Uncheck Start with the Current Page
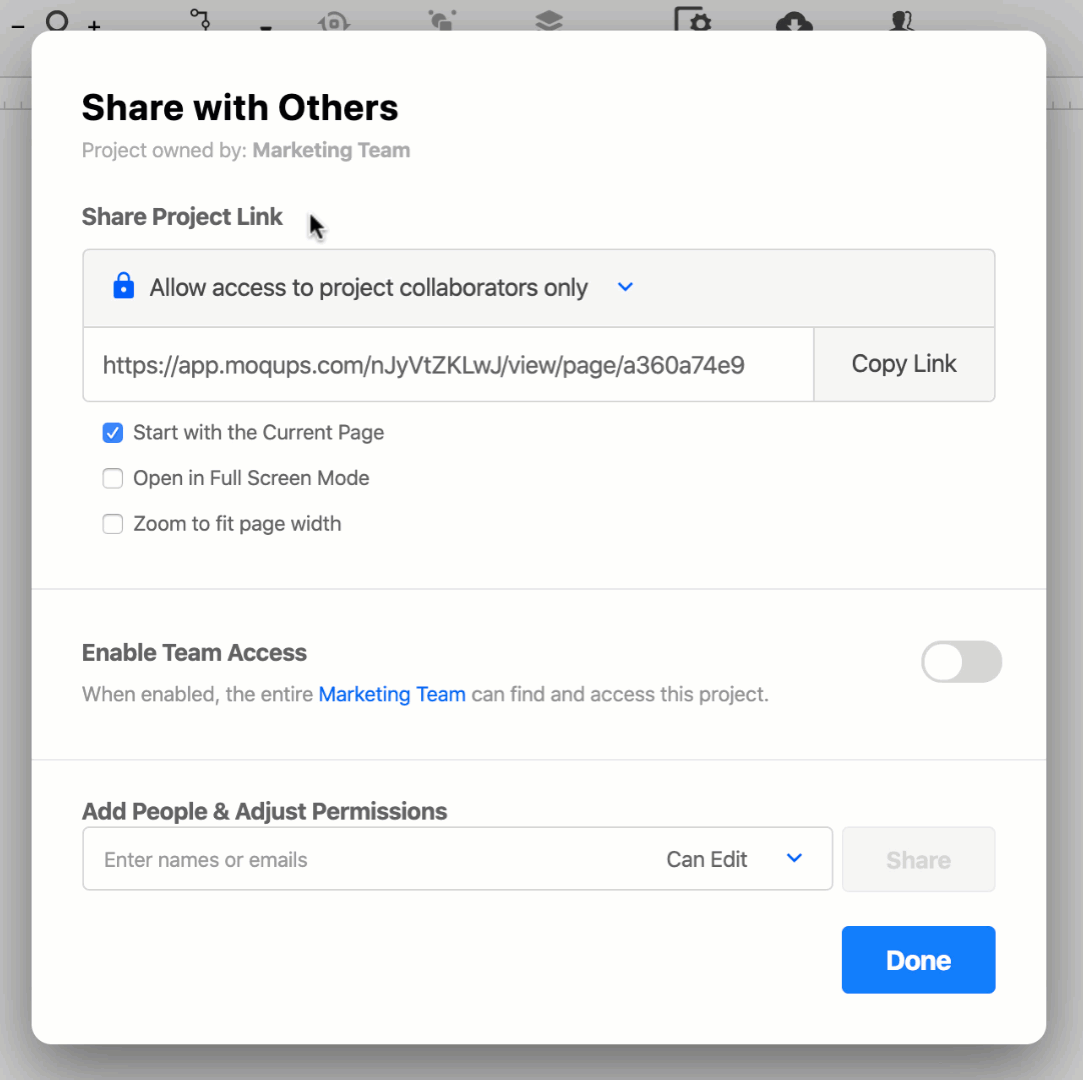The height and width of the screenshot is (1080, 1083). point(113,432)
